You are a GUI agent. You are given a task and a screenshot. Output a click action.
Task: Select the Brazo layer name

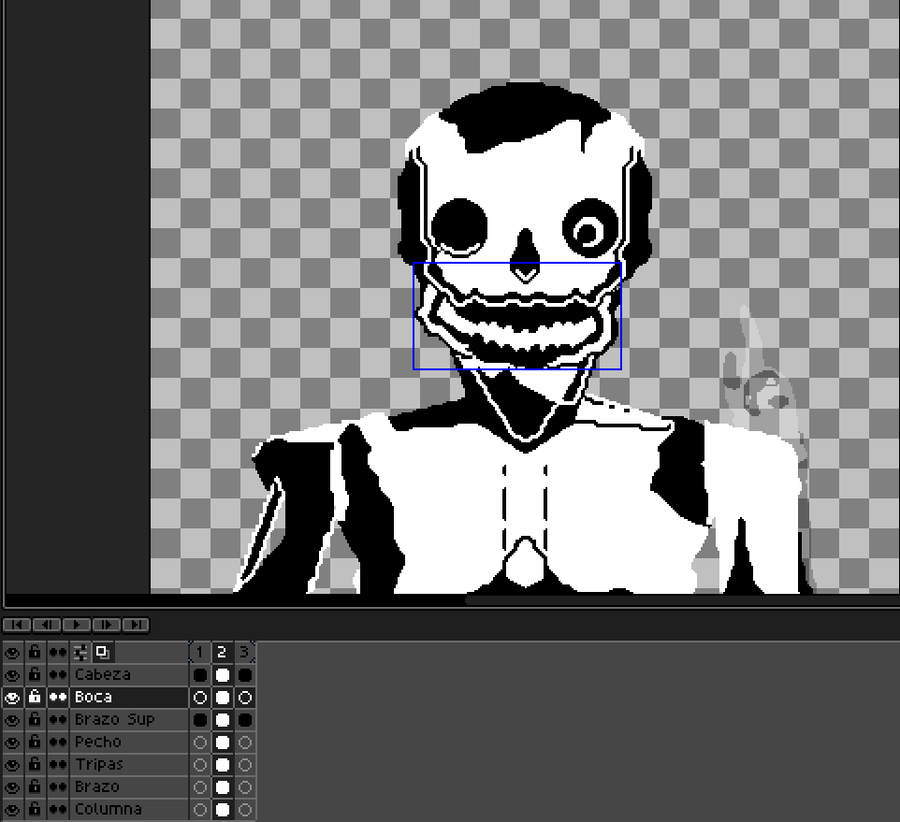point(129,786)
